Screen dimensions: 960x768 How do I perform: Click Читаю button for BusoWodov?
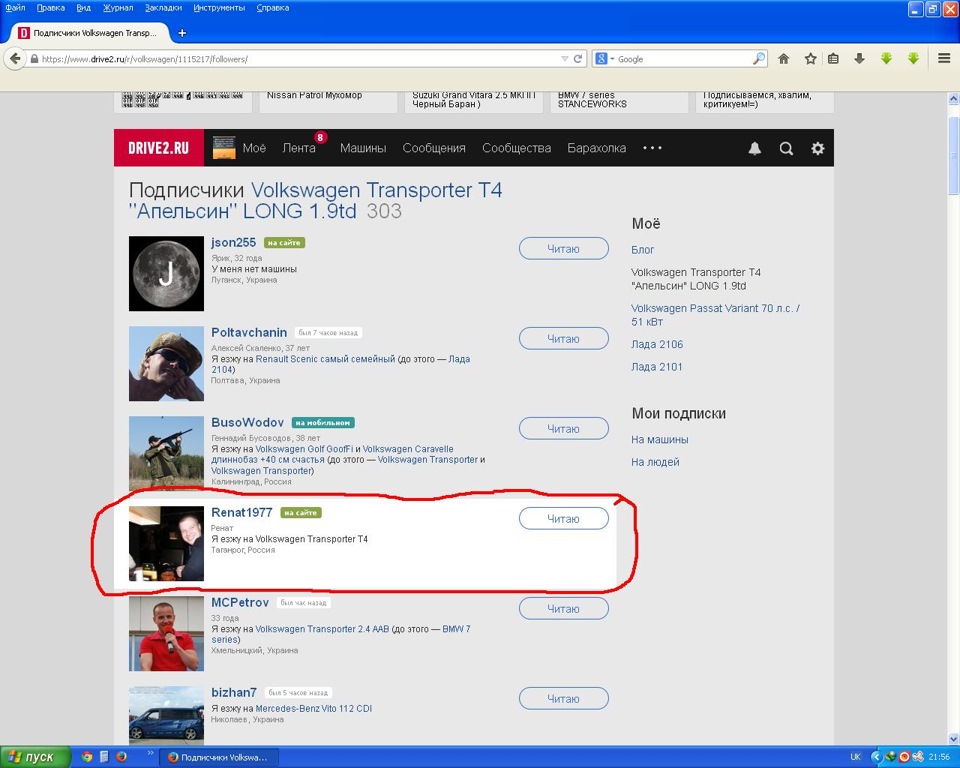(564, 429)
